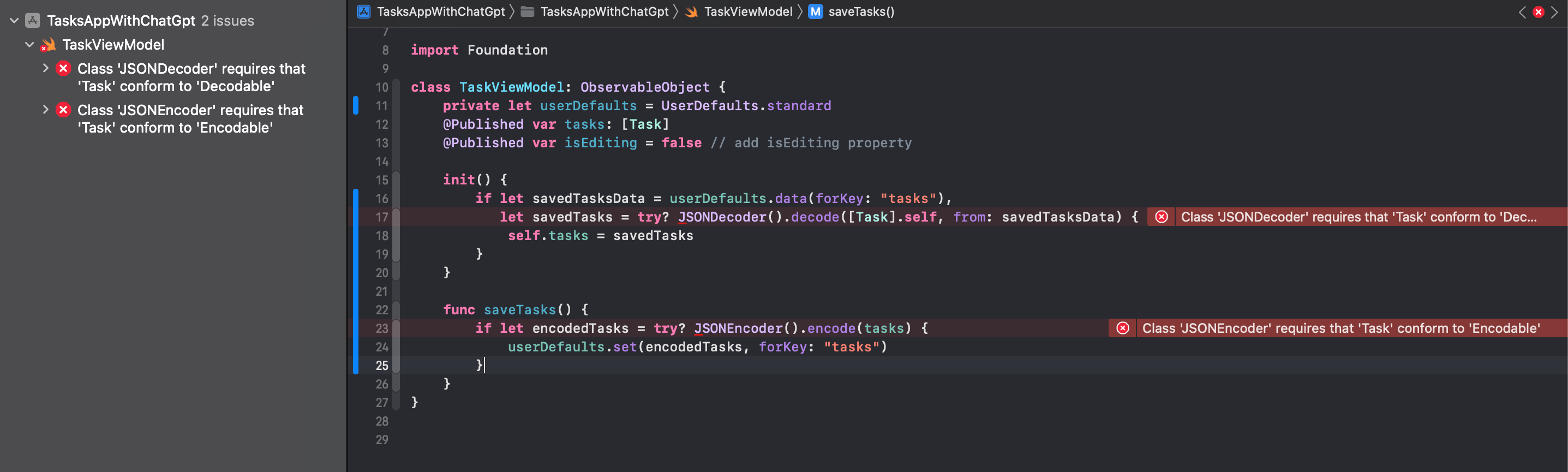Click 'isEditing' variable on line 13

tap(600, 142)
